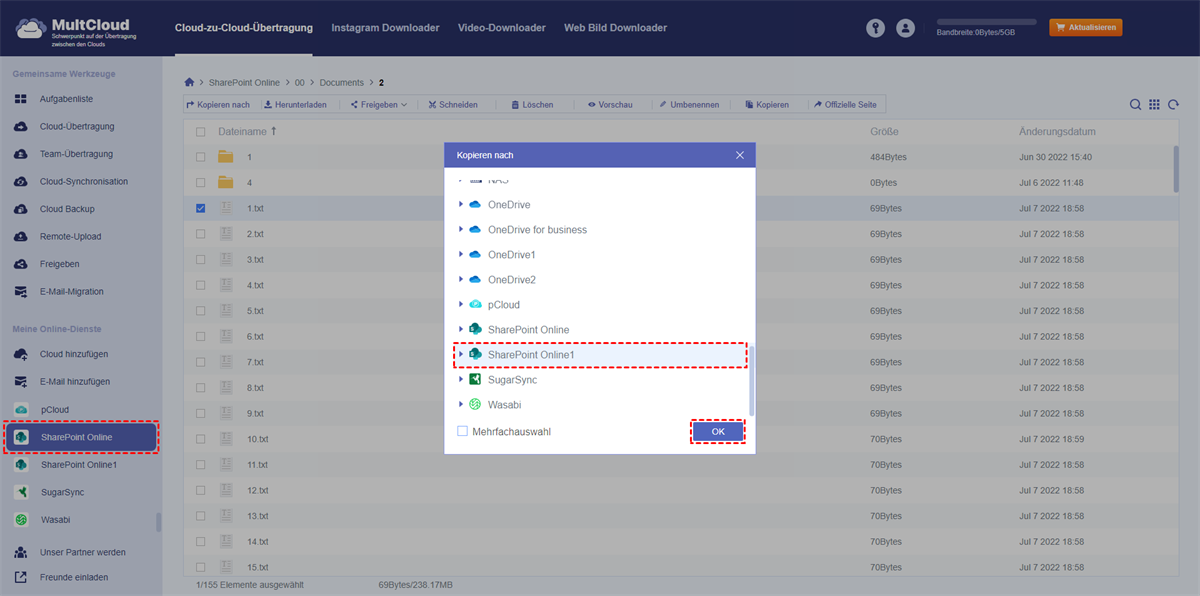The width and height of the screenshot is (1200, 596).
Task: Check the box for 11.txt
Action: click(x=201, y=465)
